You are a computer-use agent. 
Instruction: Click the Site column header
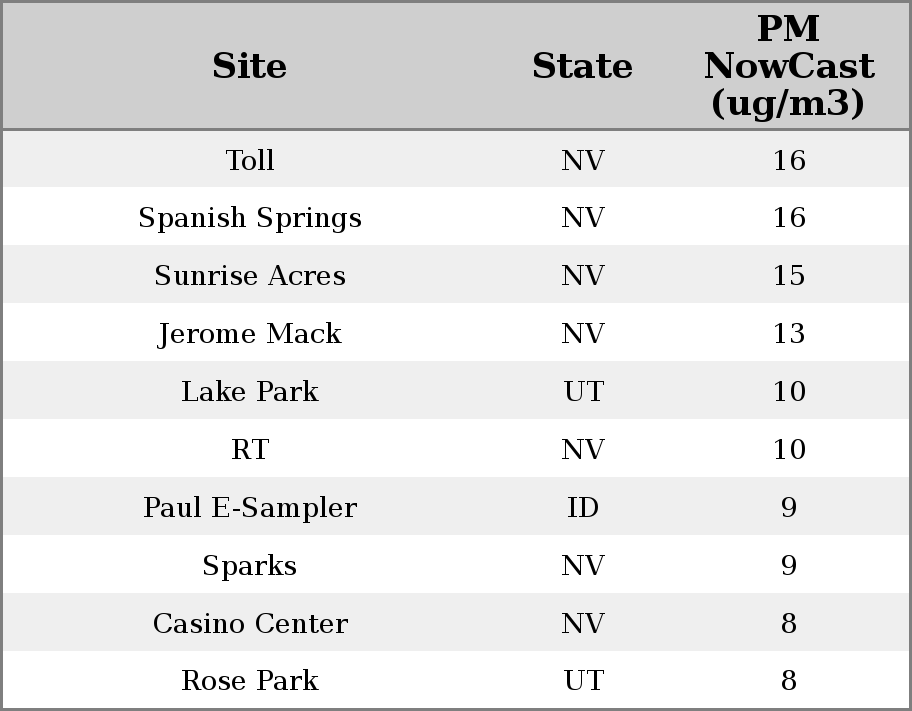(250, 67)
